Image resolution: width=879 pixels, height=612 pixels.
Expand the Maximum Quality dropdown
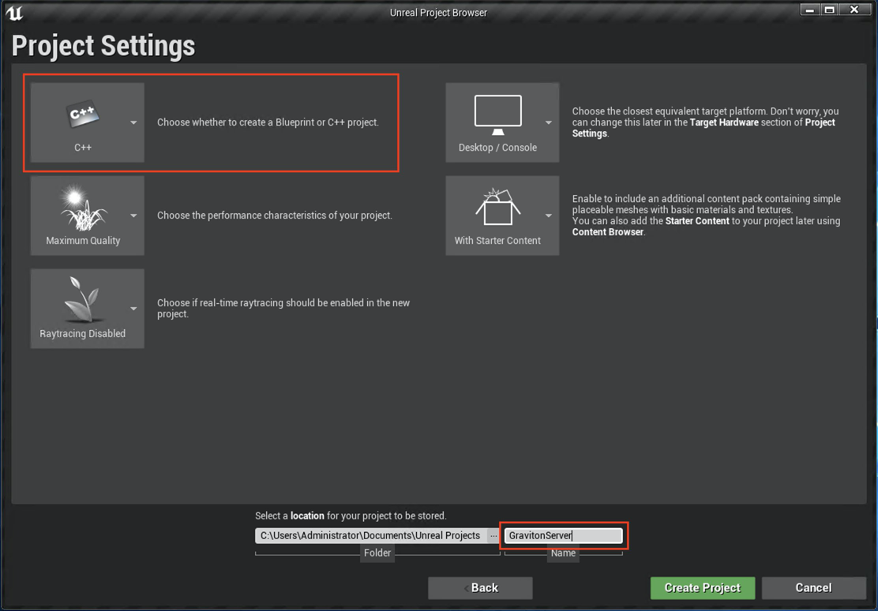tap(131, 214)
